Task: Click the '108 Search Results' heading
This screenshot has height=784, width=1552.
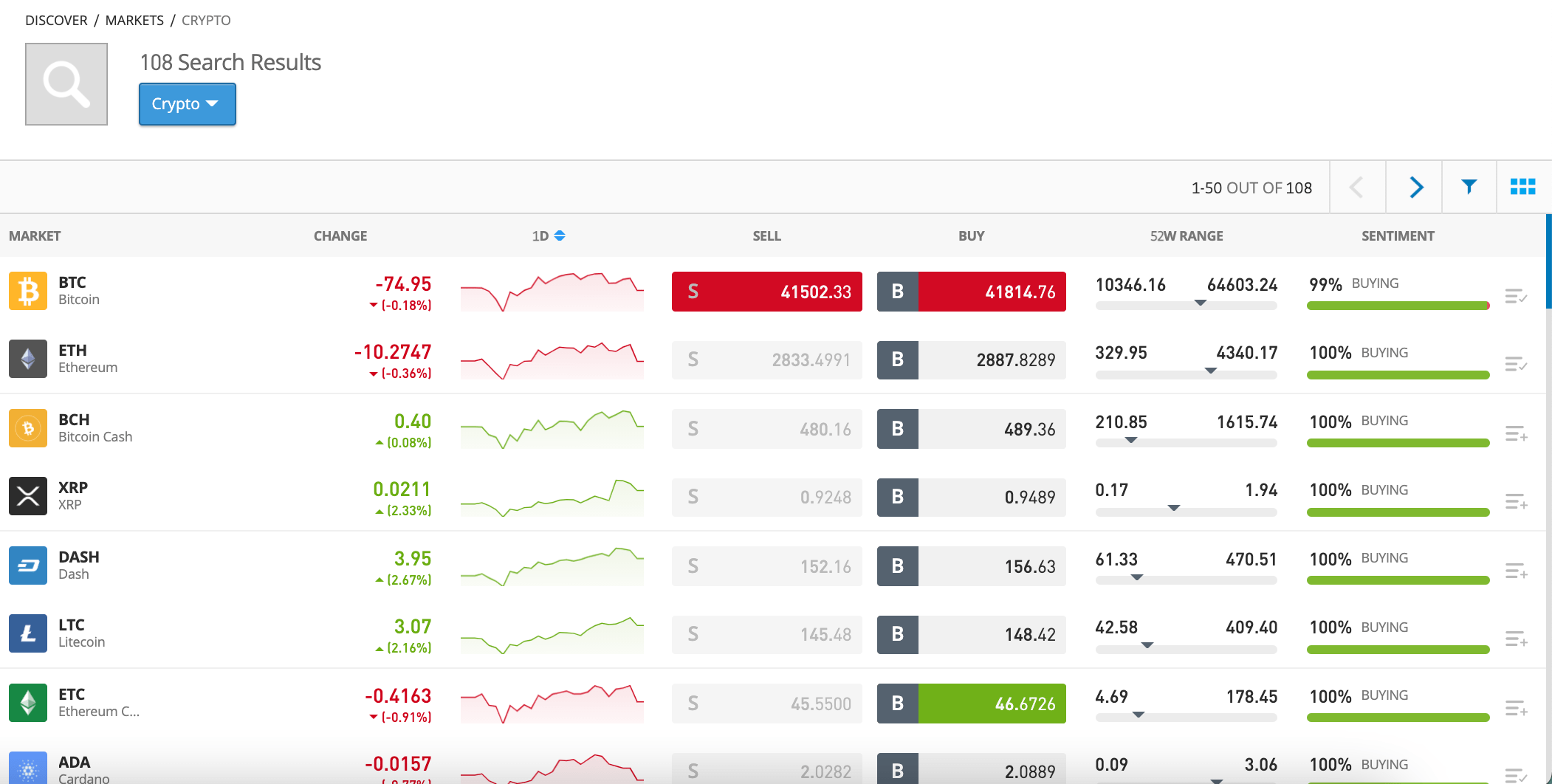Action: [x=230, y=63]
